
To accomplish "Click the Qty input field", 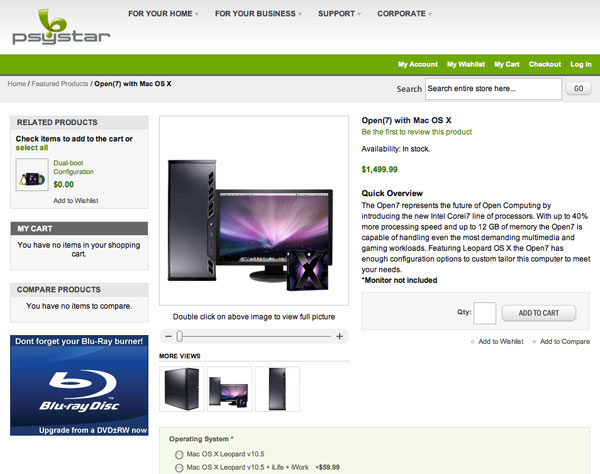I will coord(484,313).
